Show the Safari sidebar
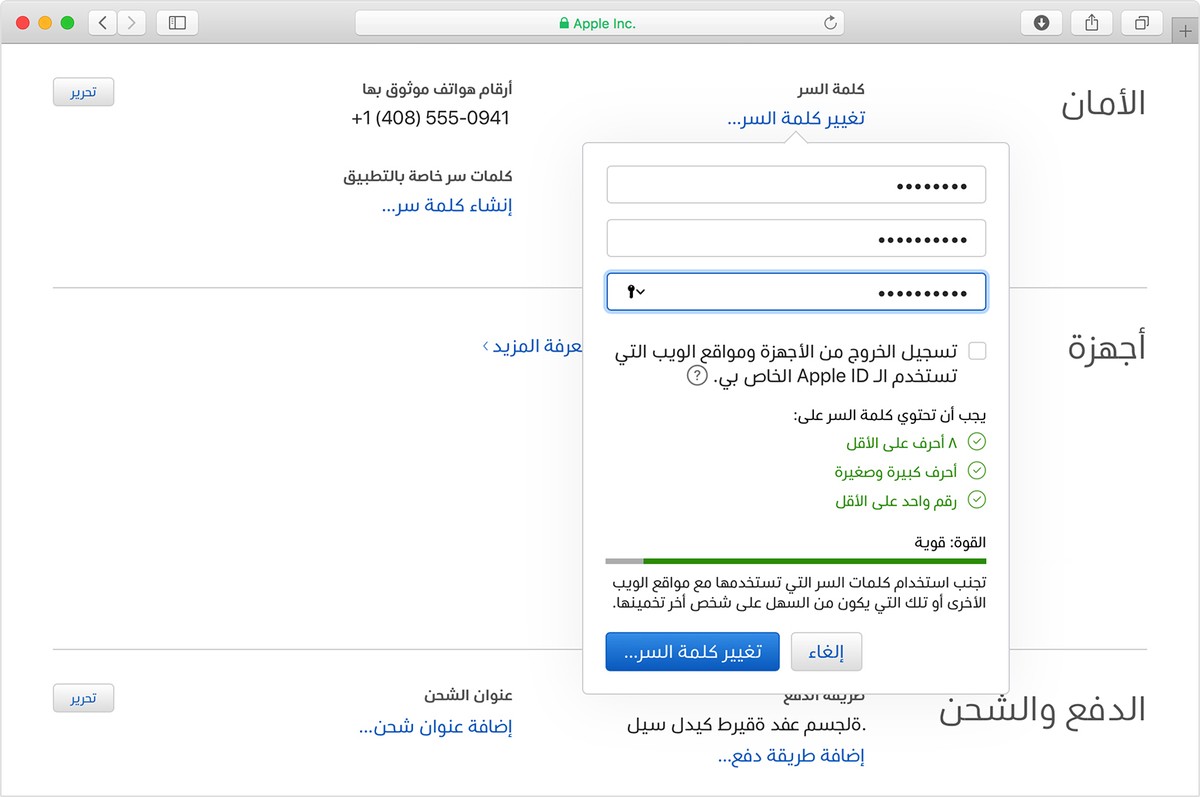The image size is (1200, 797). coord(177,22)
